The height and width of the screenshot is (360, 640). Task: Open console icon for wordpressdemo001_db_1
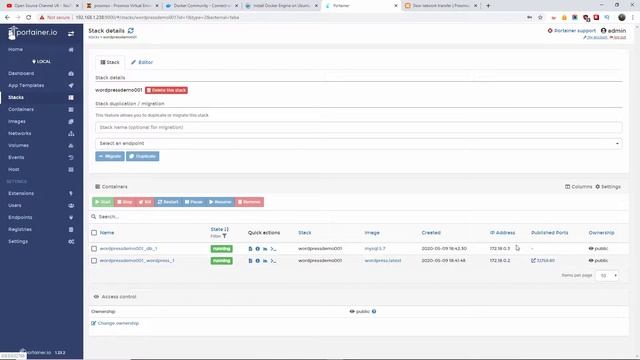pyautogui.click(x=273, y=249)
